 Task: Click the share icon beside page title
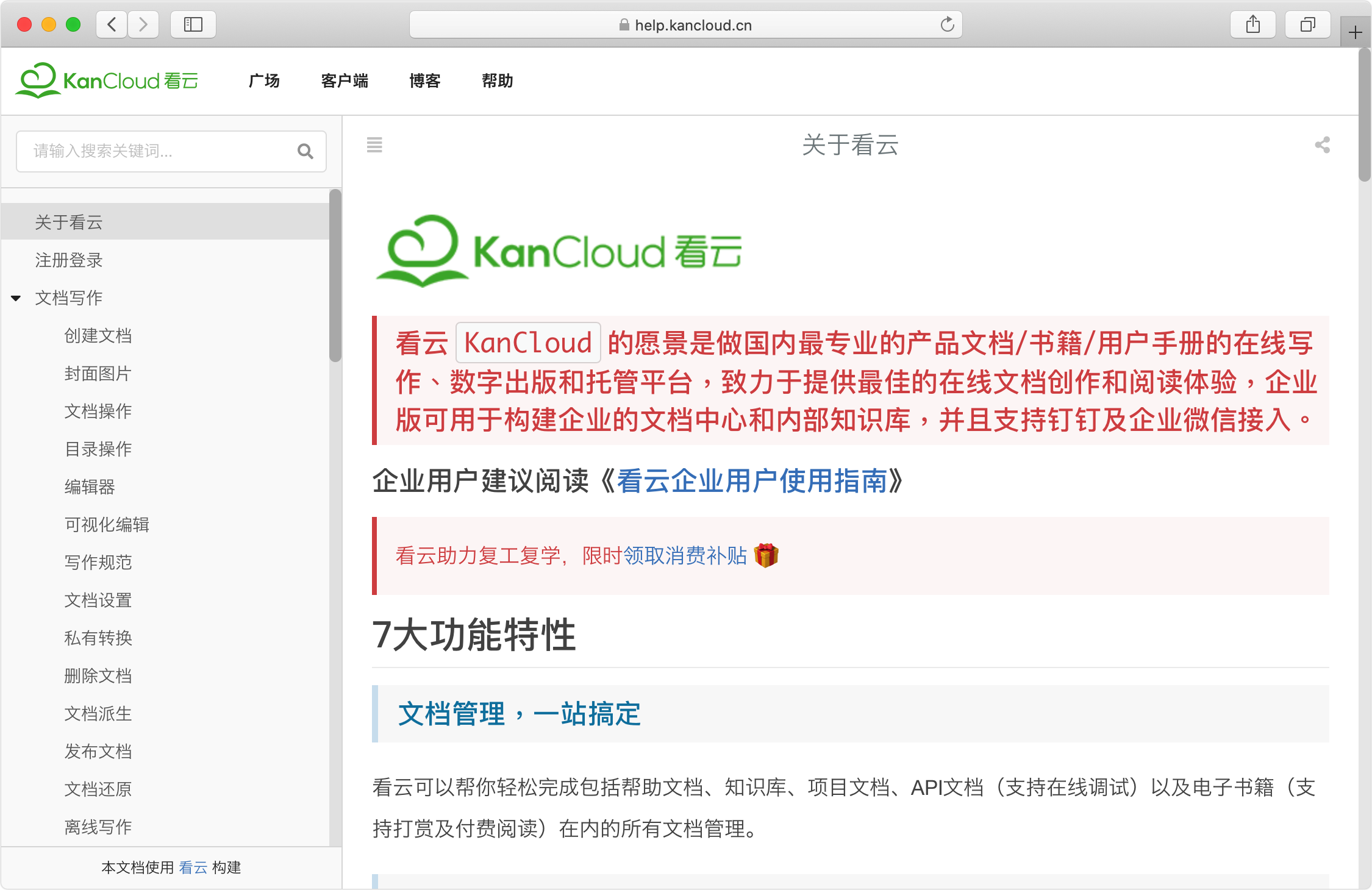point(1322,145)
